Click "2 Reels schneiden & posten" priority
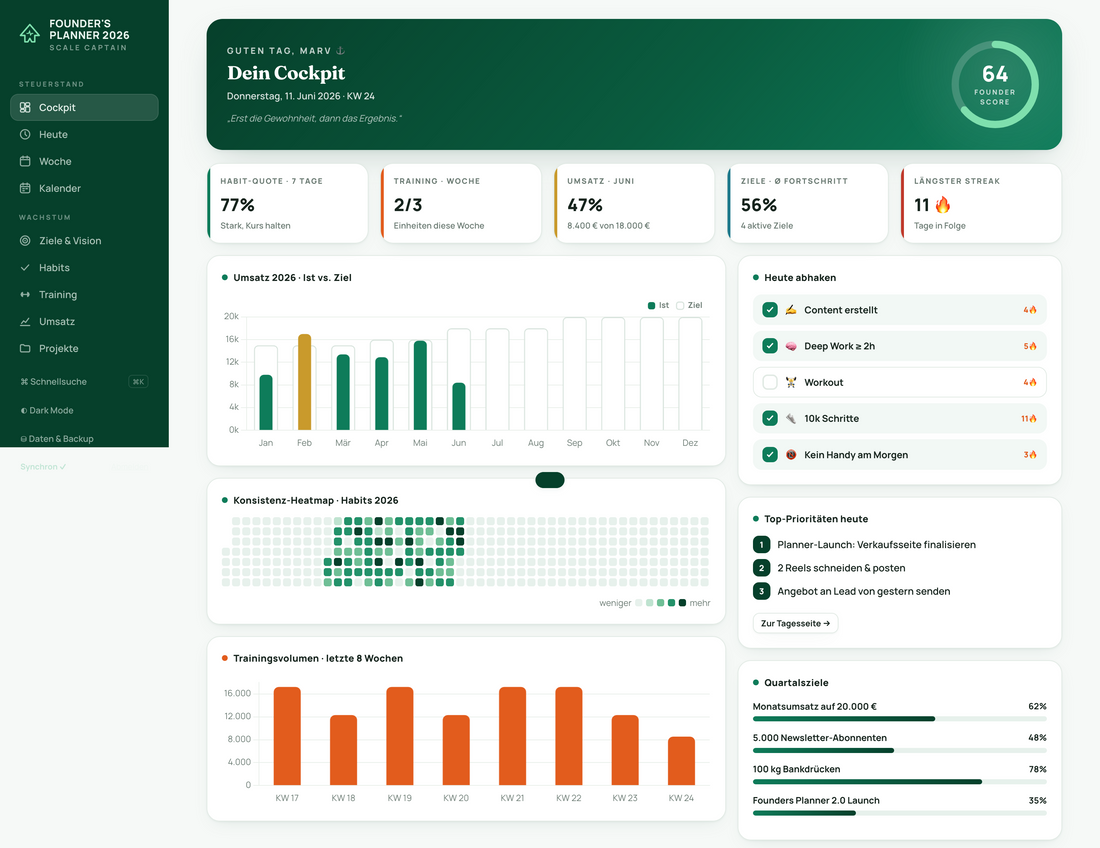The image size is (1100, 848). [841, 568]
